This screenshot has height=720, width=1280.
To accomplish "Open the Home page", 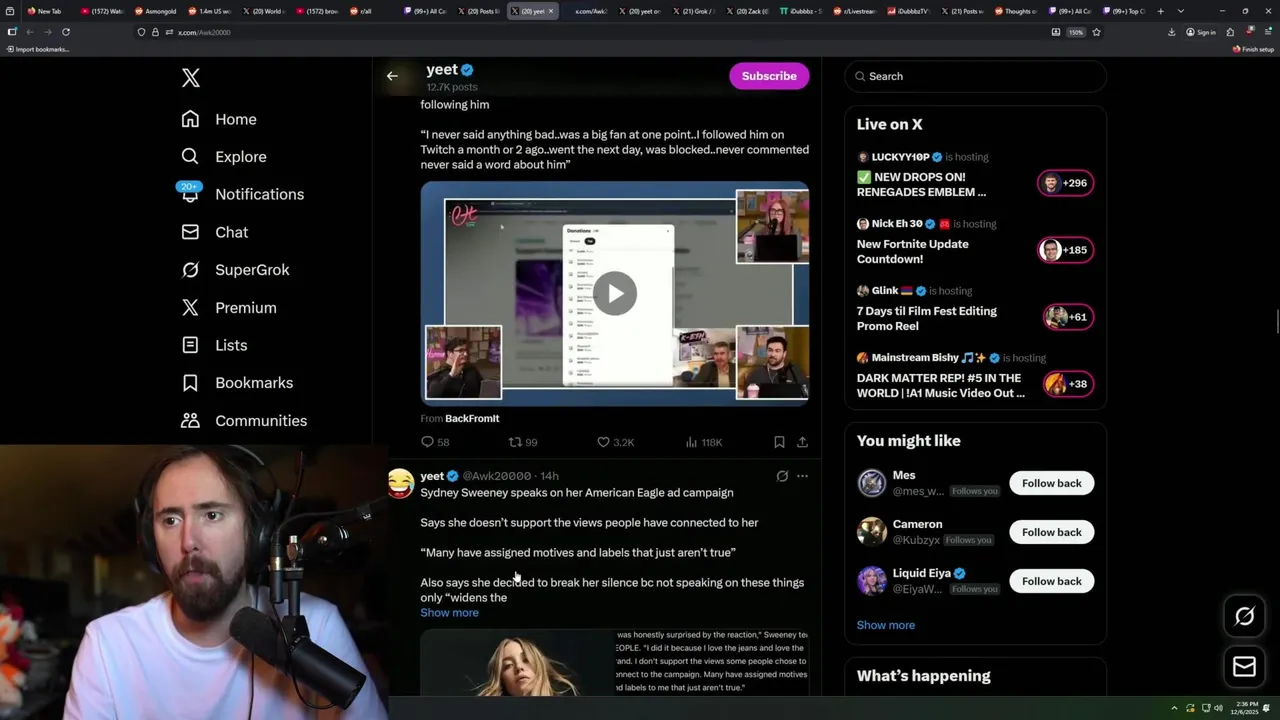I will [x=219, y=119].
